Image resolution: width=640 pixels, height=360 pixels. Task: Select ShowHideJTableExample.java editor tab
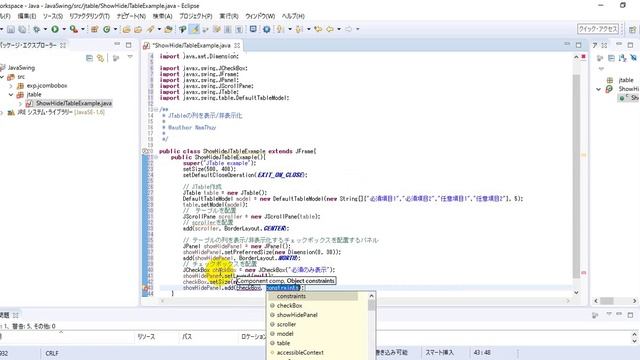pos(191,45)
